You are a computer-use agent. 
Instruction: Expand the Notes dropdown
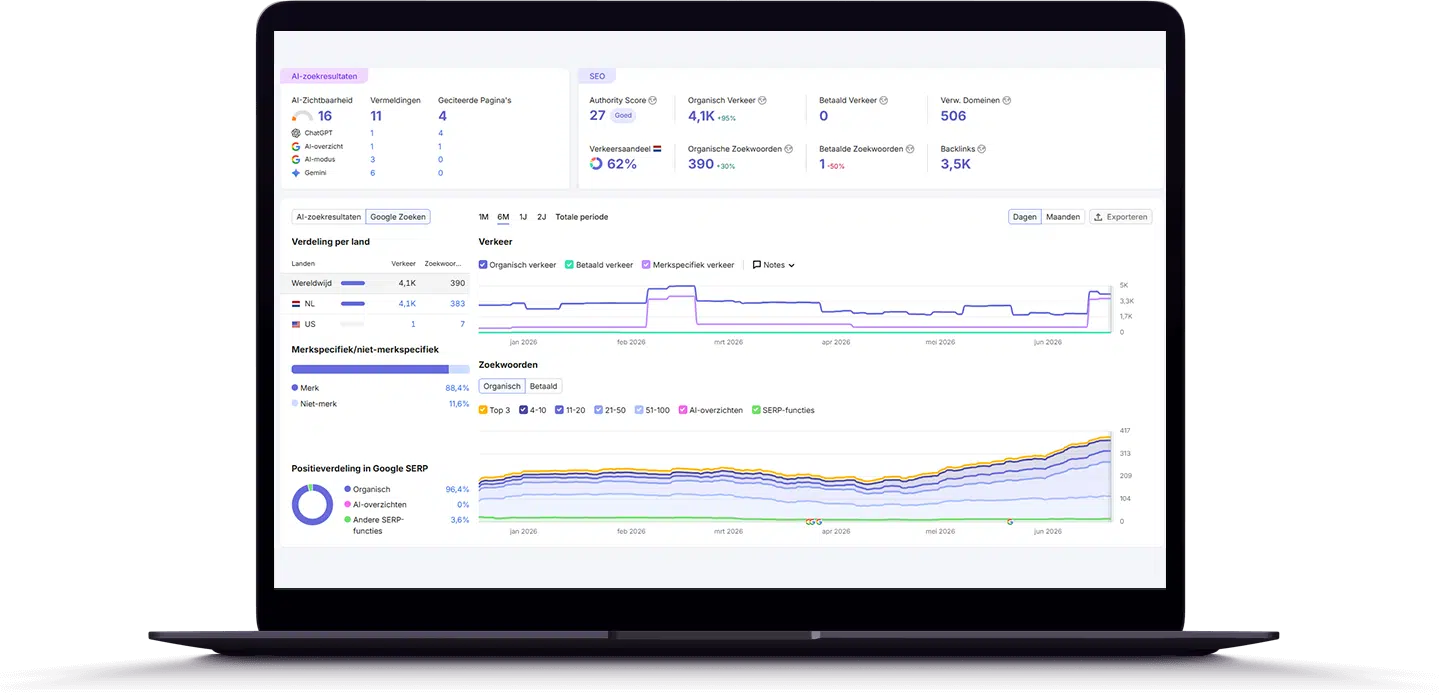click(x=774, y=265)
